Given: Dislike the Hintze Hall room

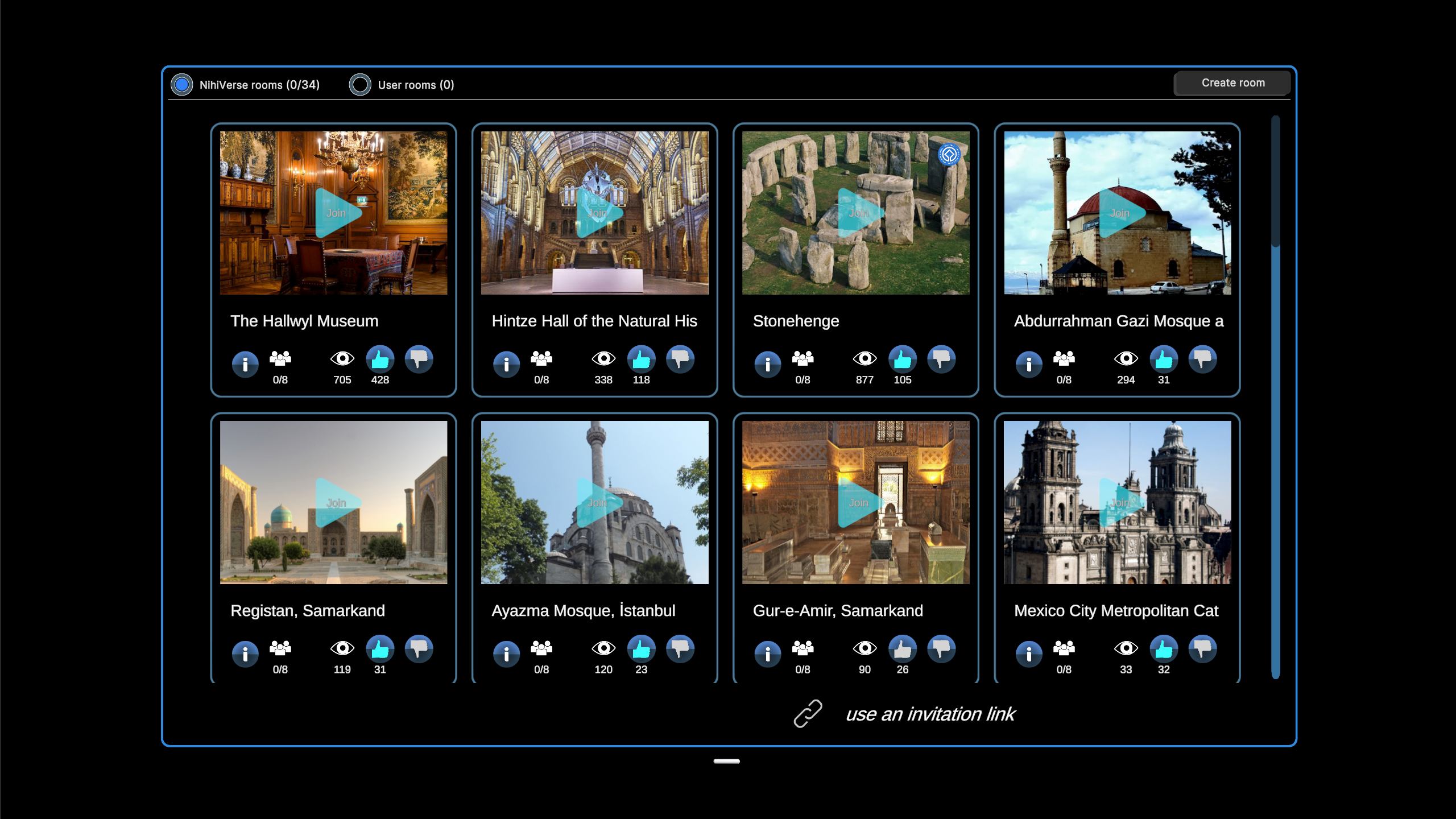Looking at the screenshot, I should [680, 359].
